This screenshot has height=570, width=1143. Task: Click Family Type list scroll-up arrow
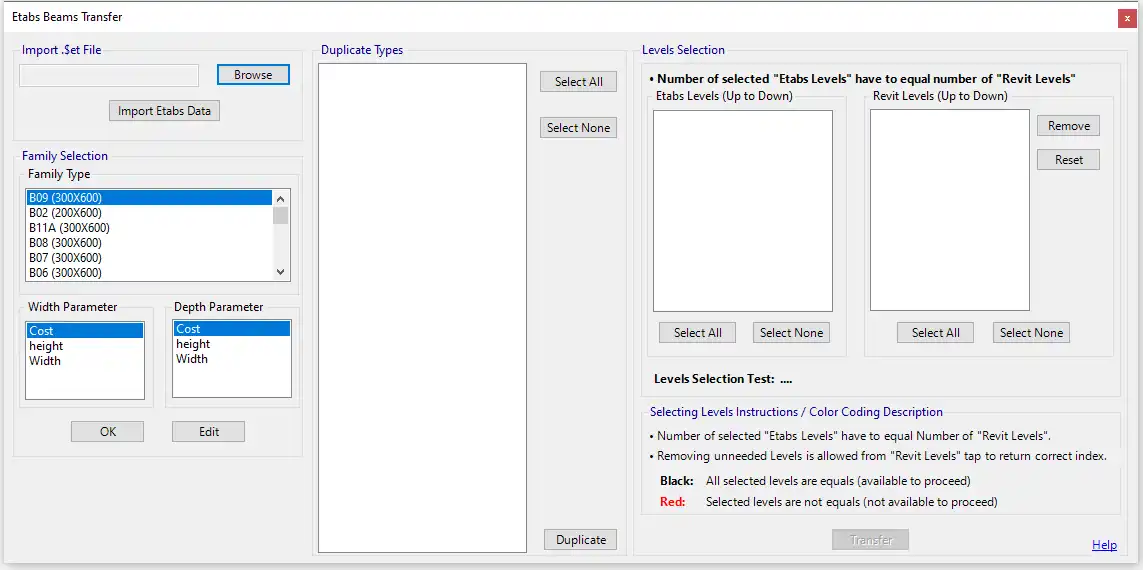(x=281, y=198)
